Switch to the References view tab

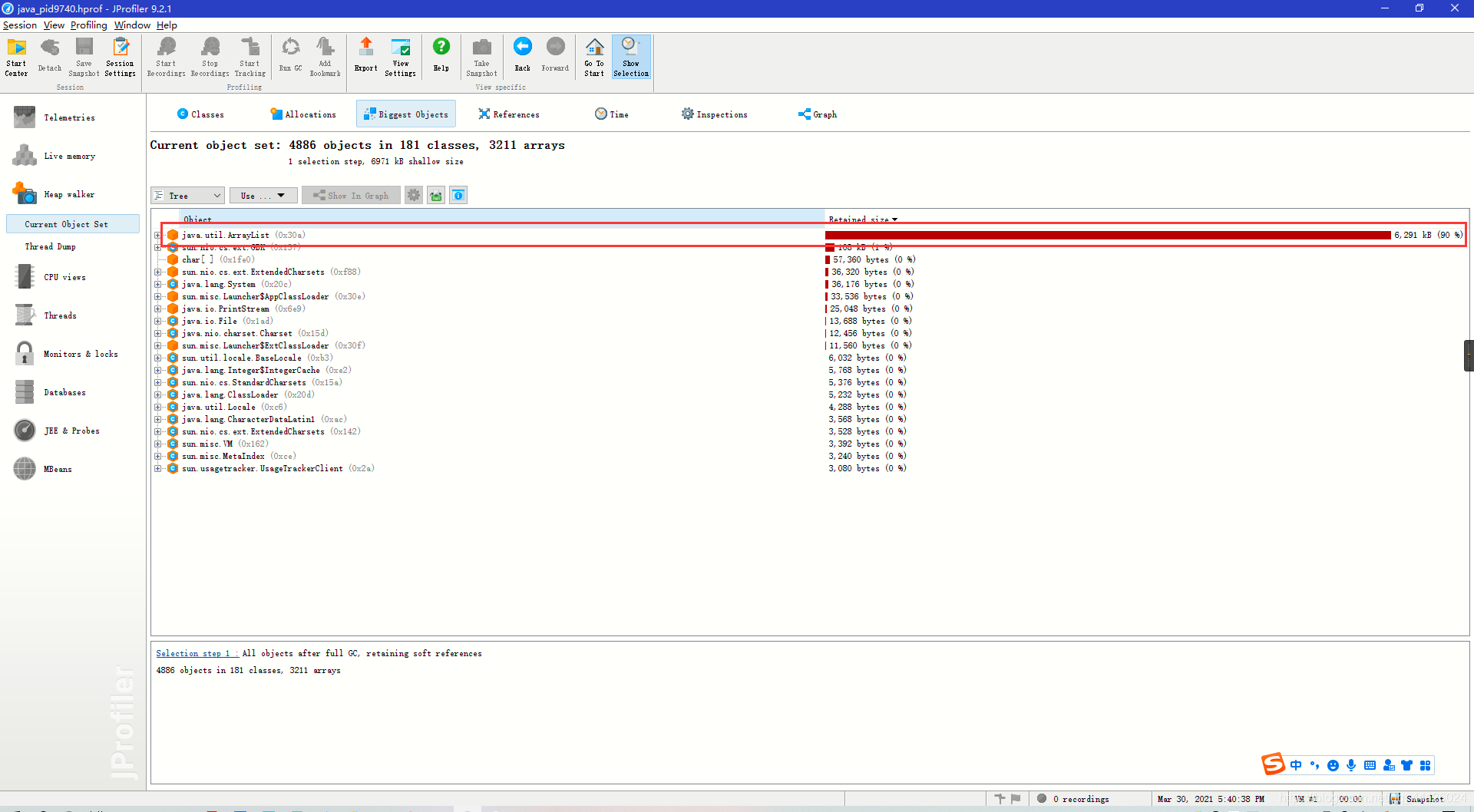pos(509,114)
